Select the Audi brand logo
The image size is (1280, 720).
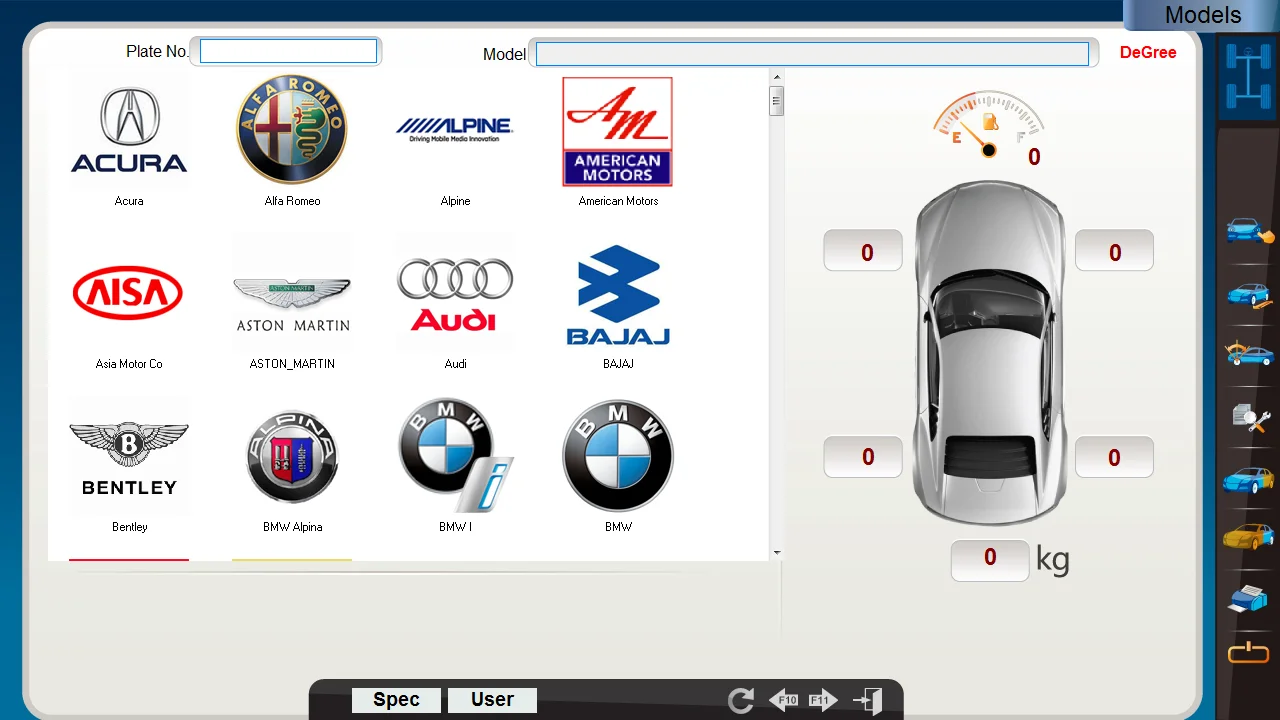[455, 292]
